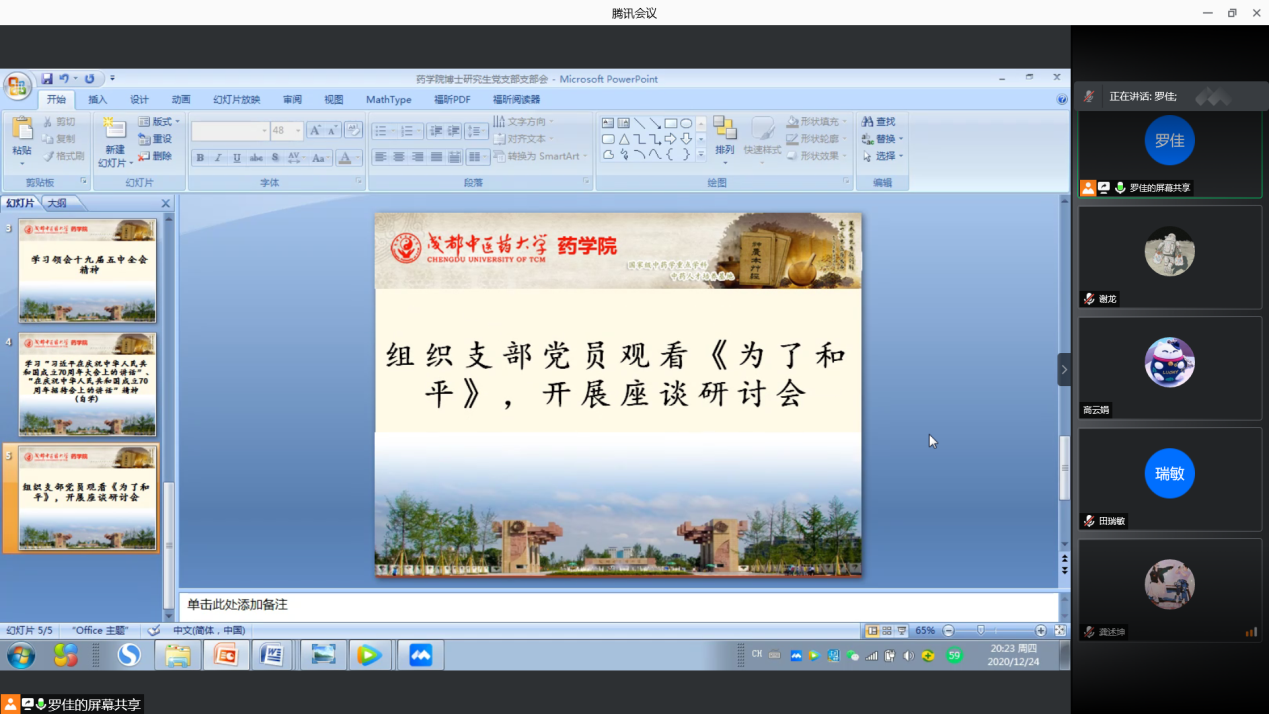Insert a text box shape from gallery

[607, 123]
